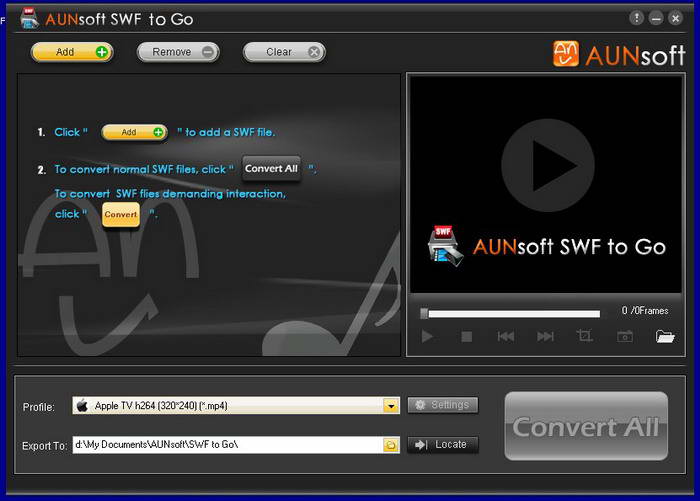Image resolution: width=700 pixels, height=501 pixels.
Task: Click the orange Convert sample in instructions
Action: (x=121, y=215)
